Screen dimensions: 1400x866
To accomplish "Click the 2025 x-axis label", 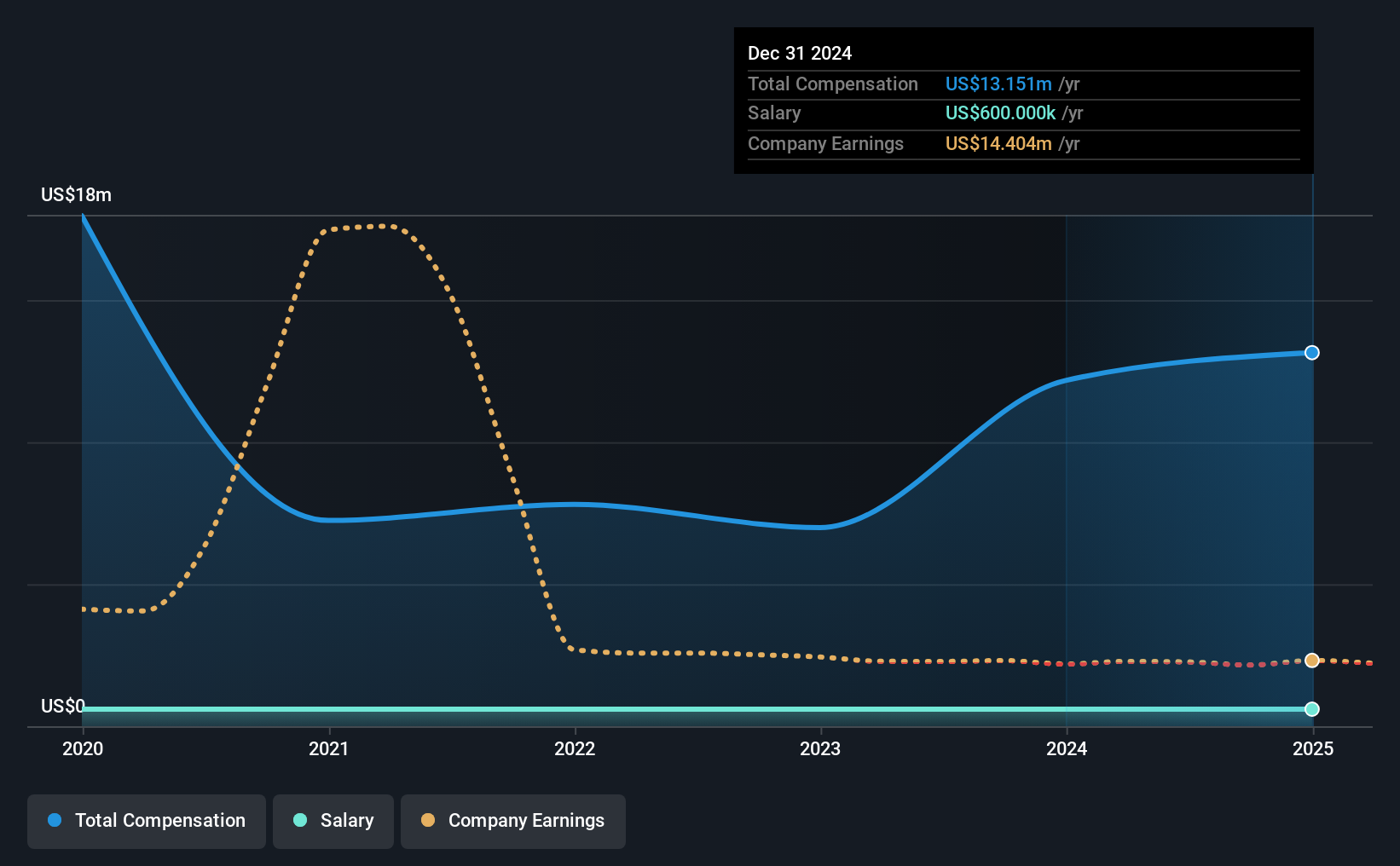I will coord(1313,748).
